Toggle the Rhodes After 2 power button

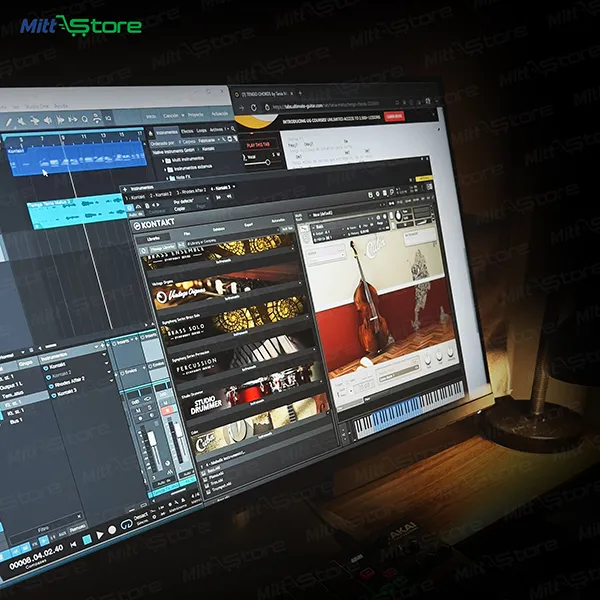coord(51,387)
